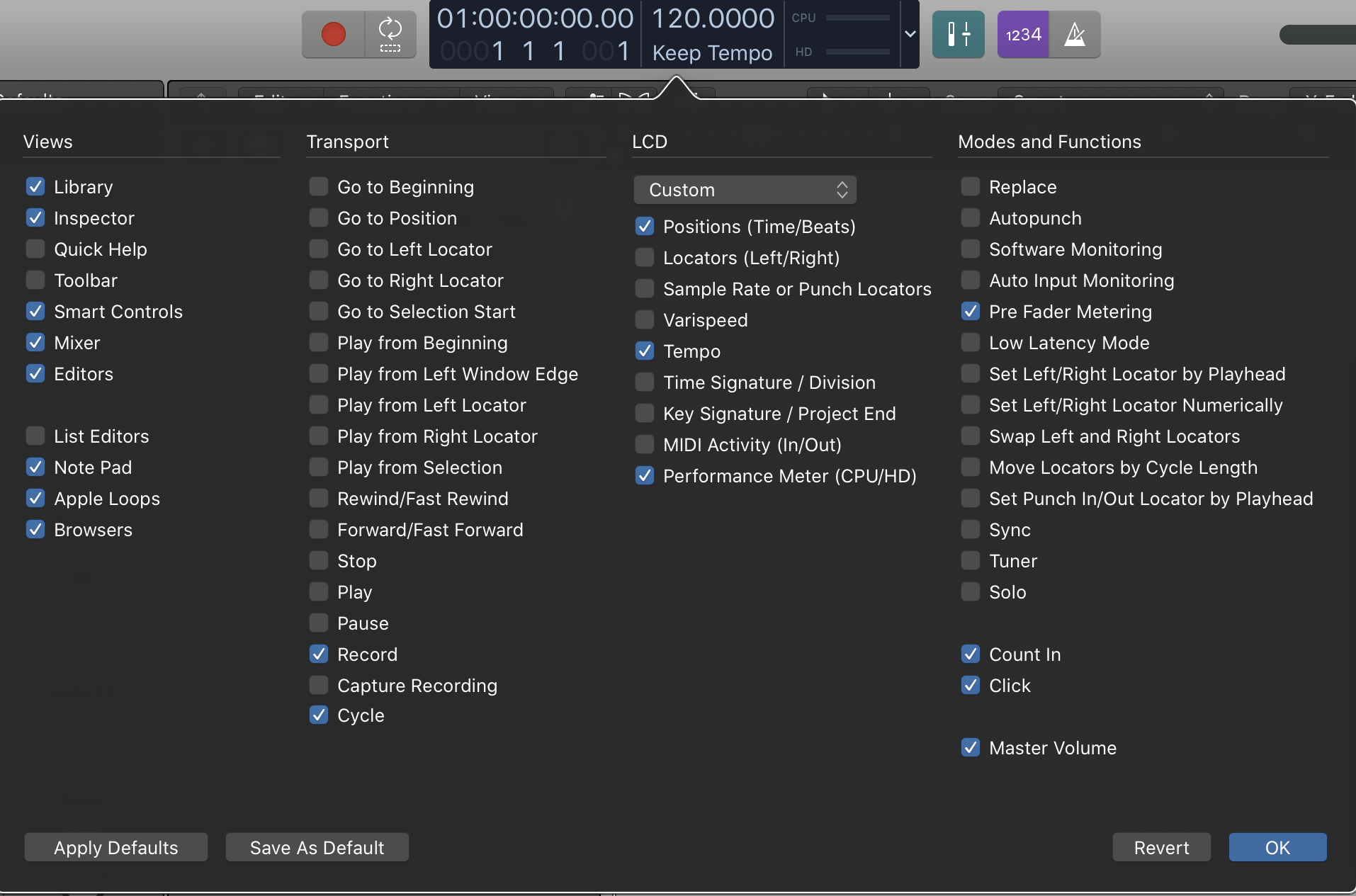1356x896 pixels.
Task: Click the purple 1234 Count-In icon
Action: pos(1023,34)
